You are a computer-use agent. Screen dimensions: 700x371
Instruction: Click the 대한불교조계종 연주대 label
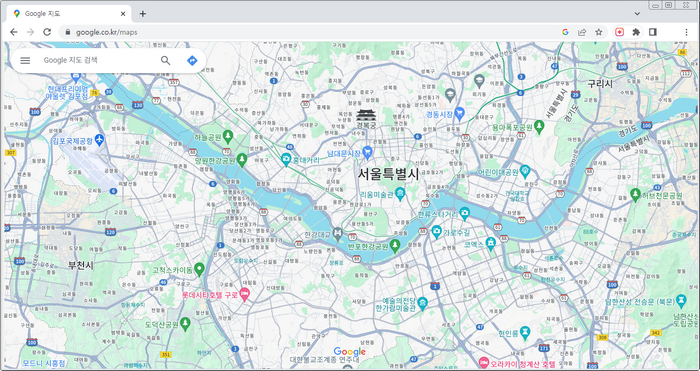click(325, 359)
